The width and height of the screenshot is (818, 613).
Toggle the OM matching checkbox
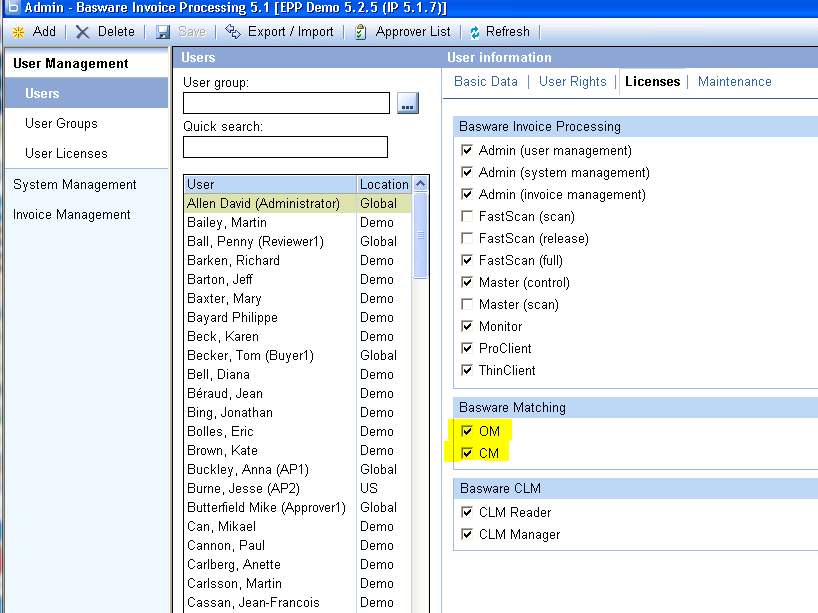pos(467,431)
